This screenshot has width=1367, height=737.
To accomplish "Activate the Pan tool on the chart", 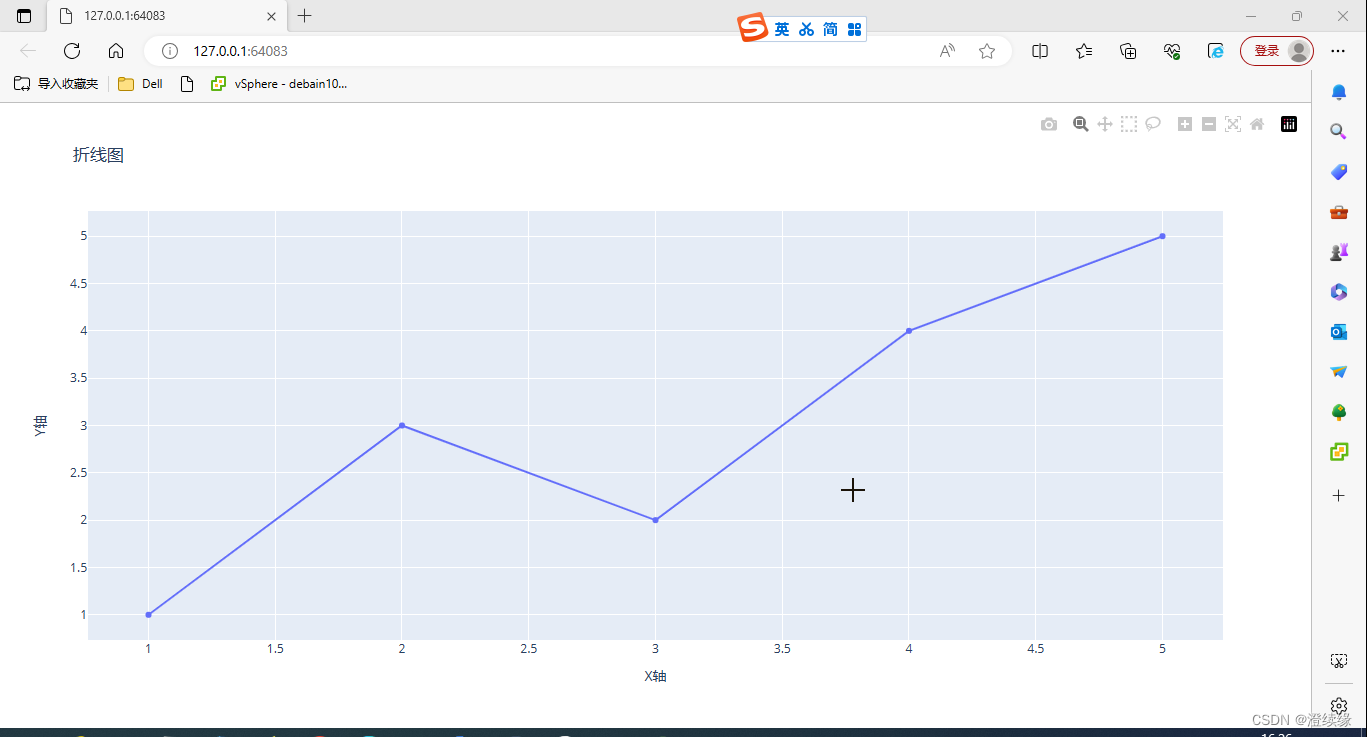I will 1104,123.
